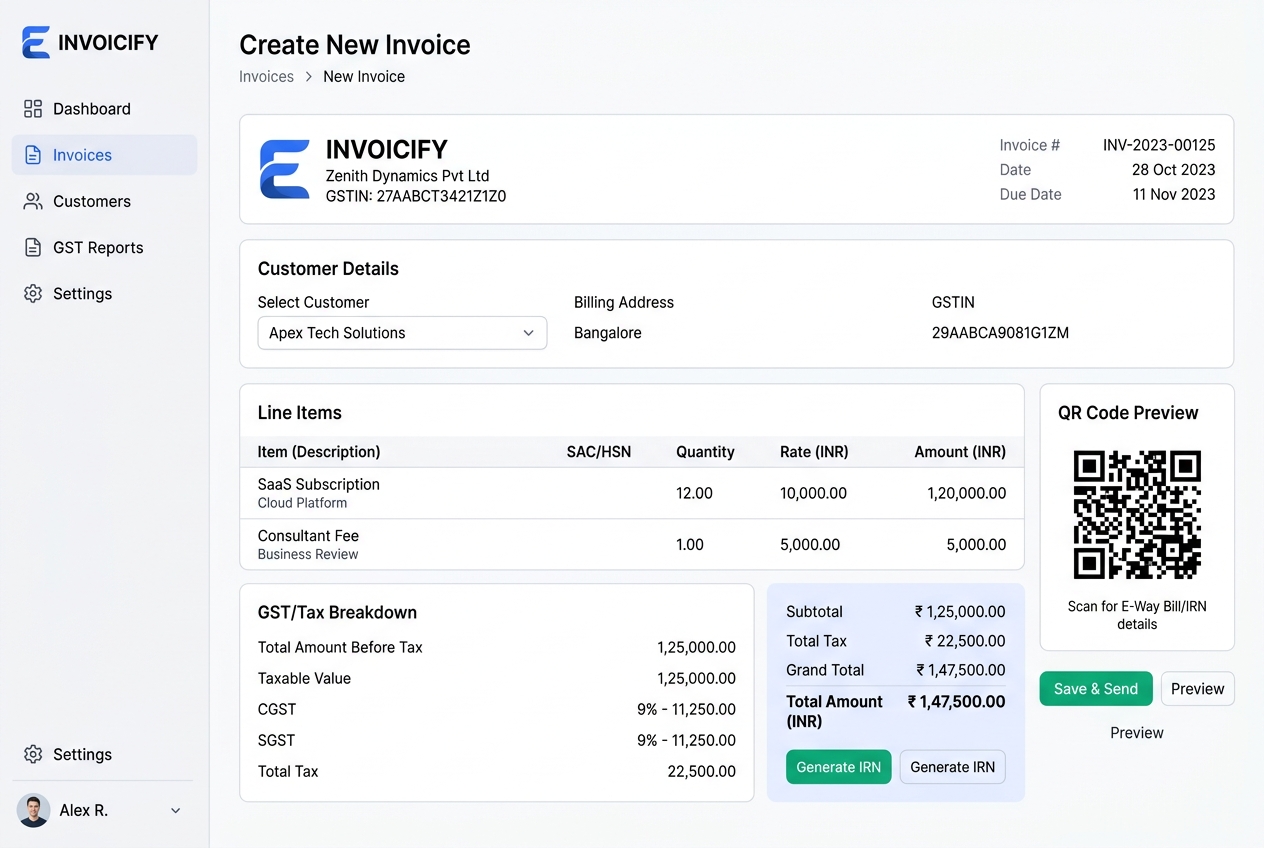1264x848 pixels.
Task: Click customer GSTIN 29AABCA9081G1ZM
Action: click(x=1000, y=333)
